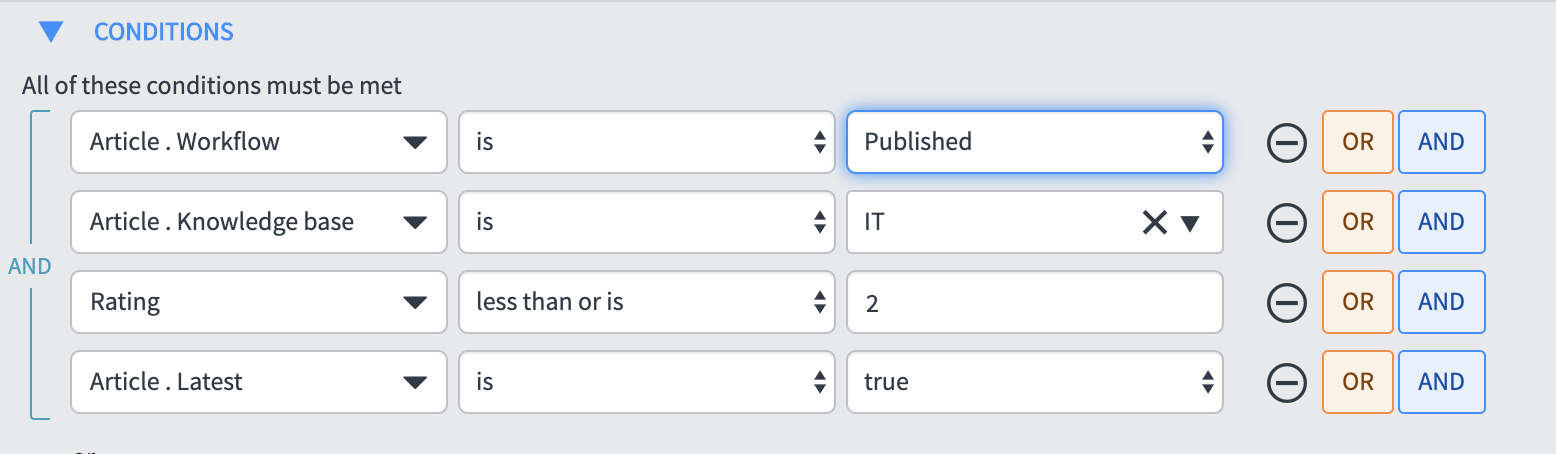Image resolution: width=1556 pixels, height=454 pixels.
Task: Add AND condition to Latest row
Action: click(1441, 382)
